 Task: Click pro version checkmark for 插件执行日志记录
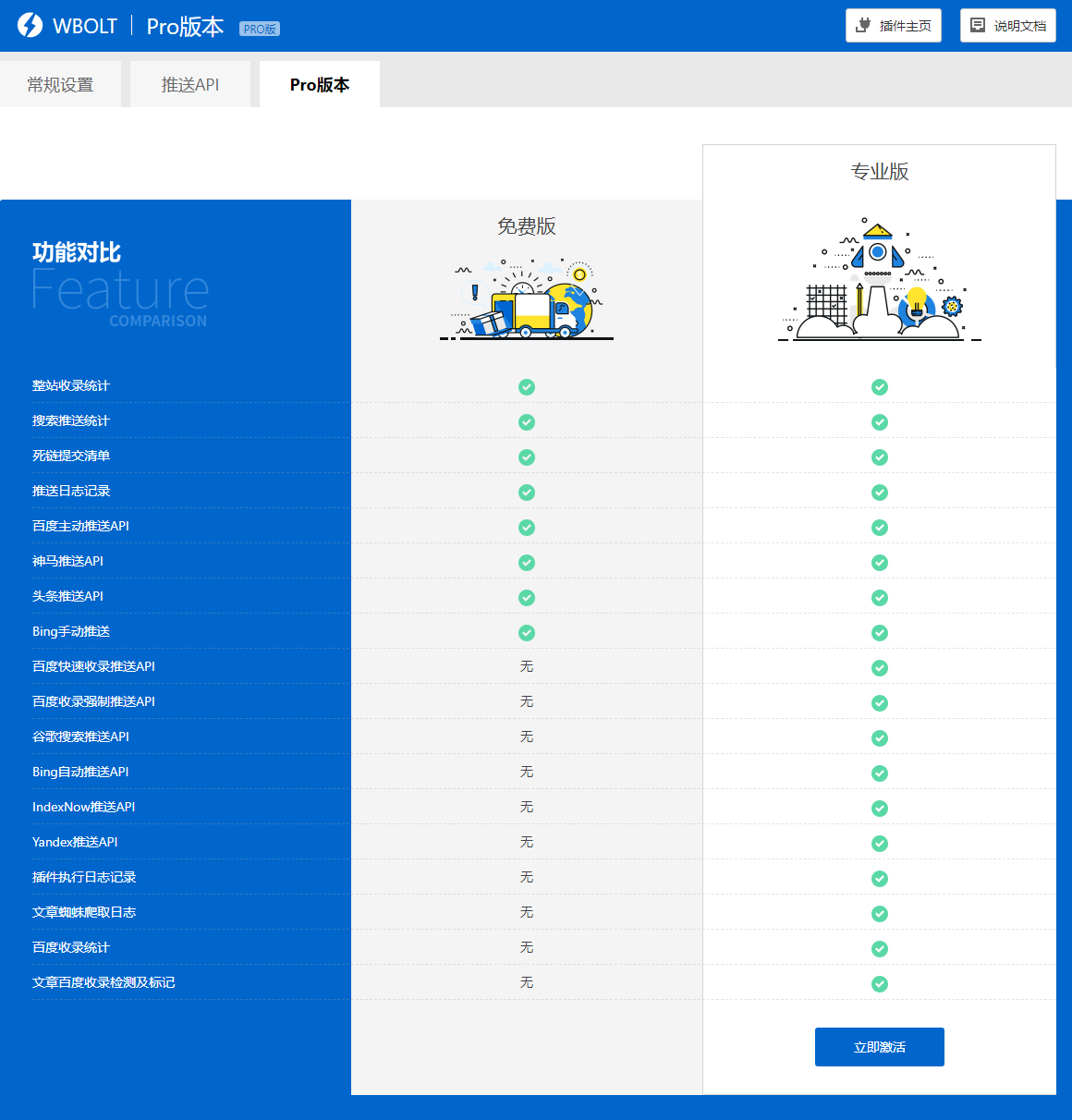click(880, 879)
